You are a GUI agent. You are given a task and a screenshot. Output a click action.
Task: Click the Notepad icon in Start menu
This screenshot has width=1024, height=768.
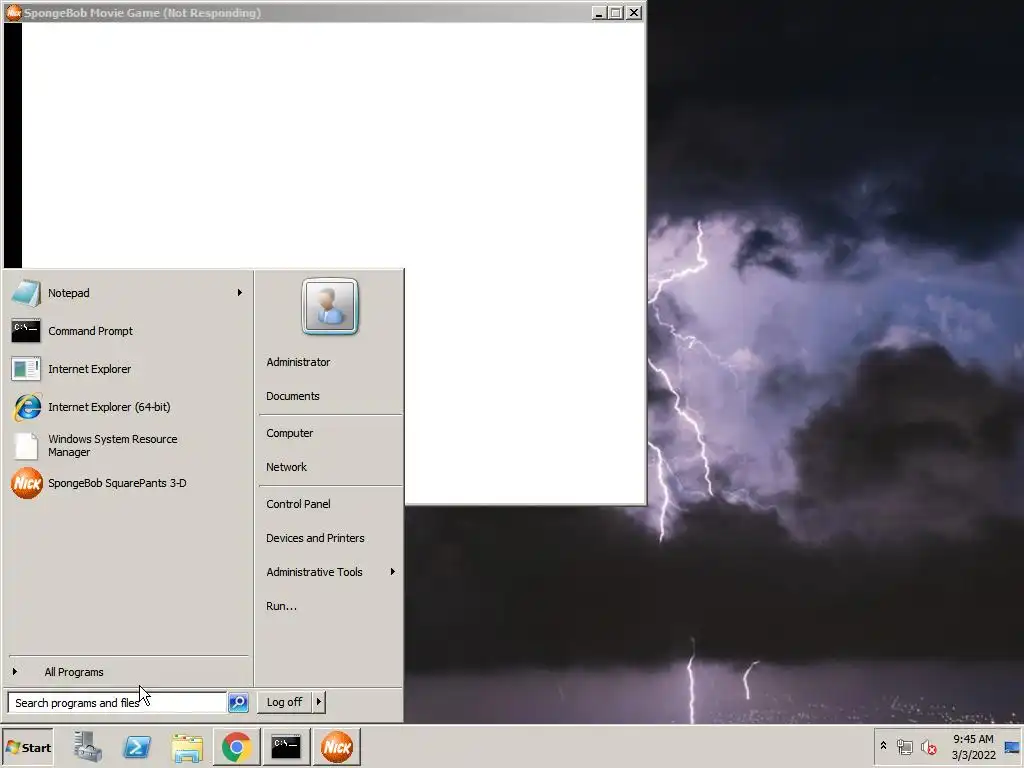26,293
